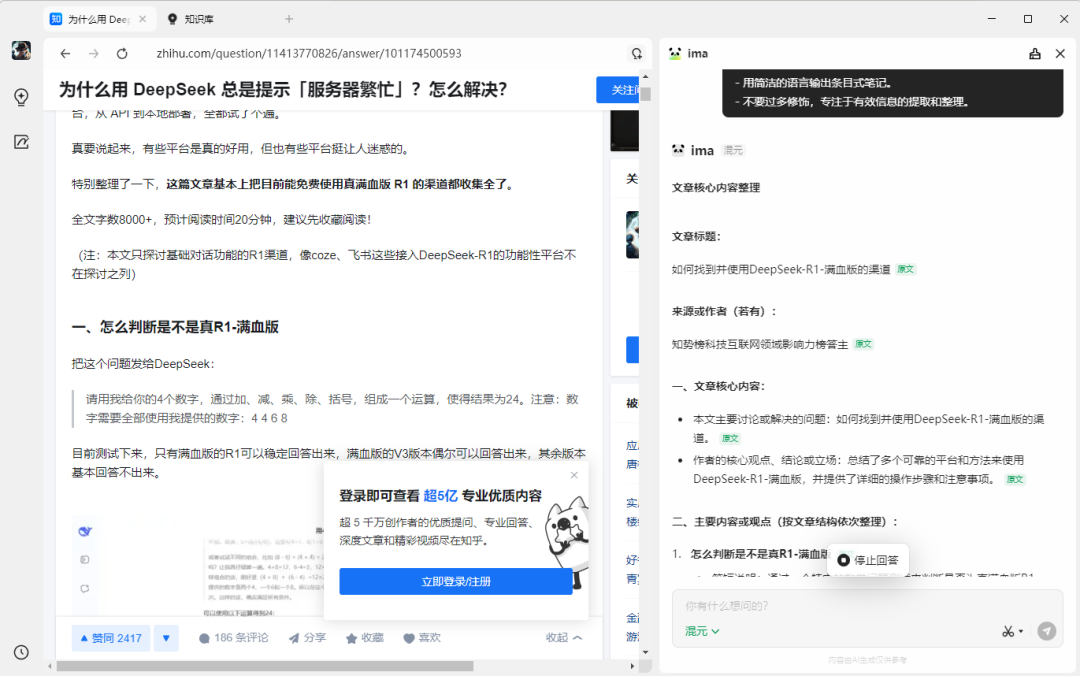Open the user avatar in left sidebar
The width and height of the screenshot is (1080, 676).
pyautogui.click(x=21, y=50)
